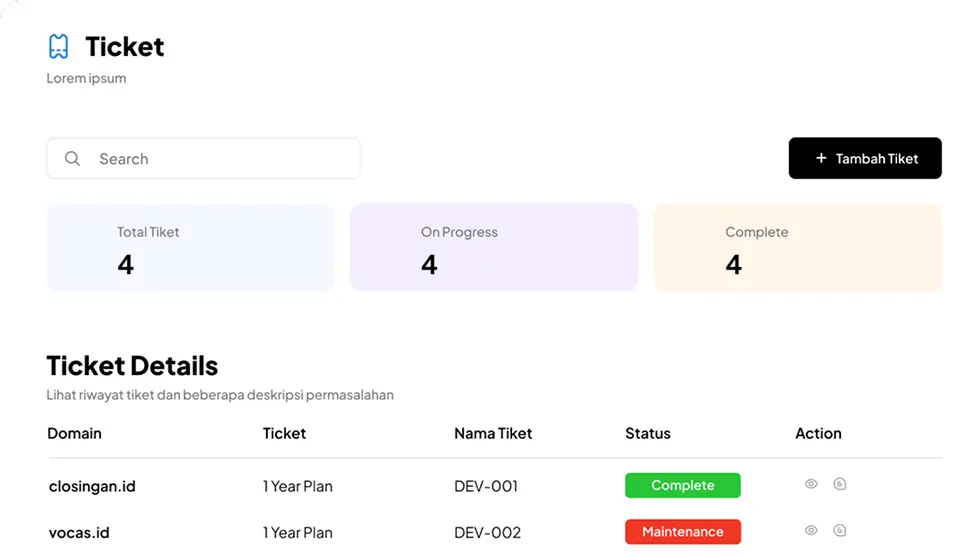The image size is (966, 558).
Task: Click the magnifier icon in the search box
Action: pyautogui.click(x=72, y=159)
